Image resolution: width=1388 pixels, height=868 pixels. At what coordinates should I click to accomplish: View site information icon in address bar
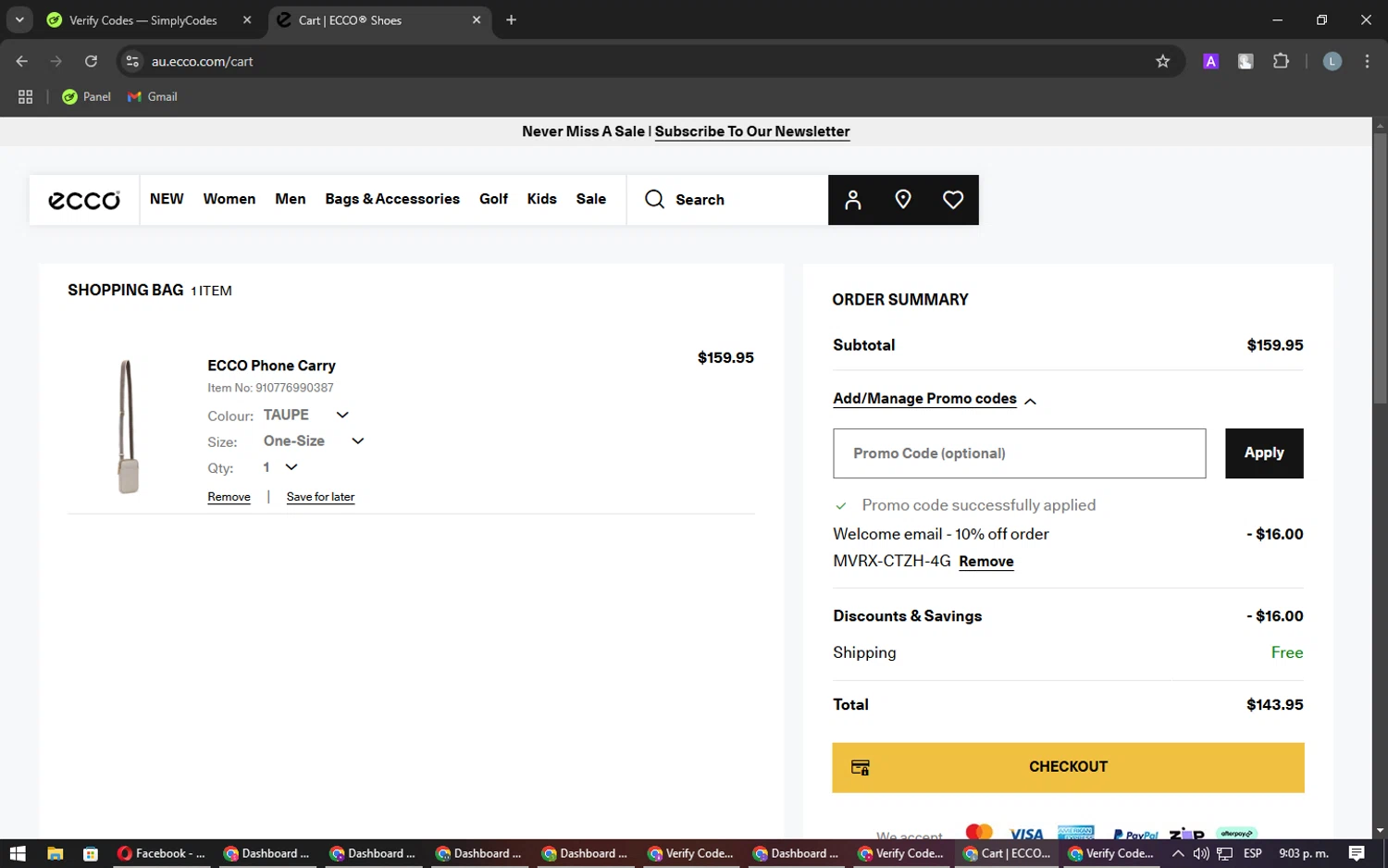(132, 61)
